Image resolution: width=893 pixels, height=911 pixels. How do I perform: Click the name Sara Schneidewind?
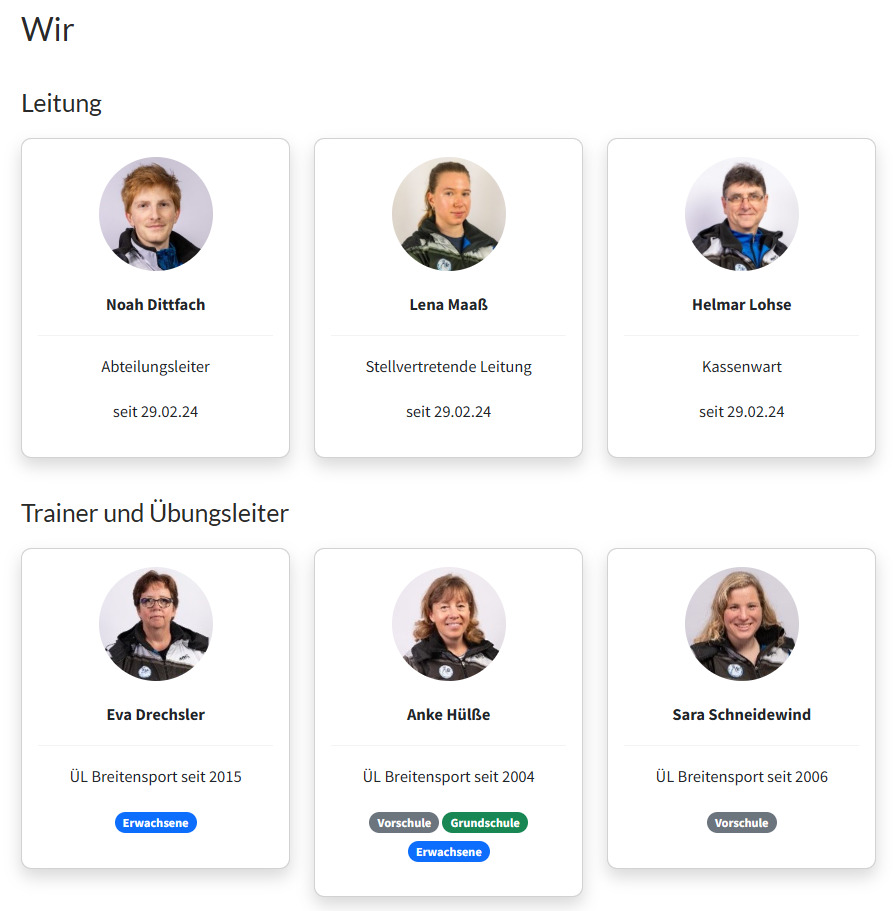pos(741,715)
